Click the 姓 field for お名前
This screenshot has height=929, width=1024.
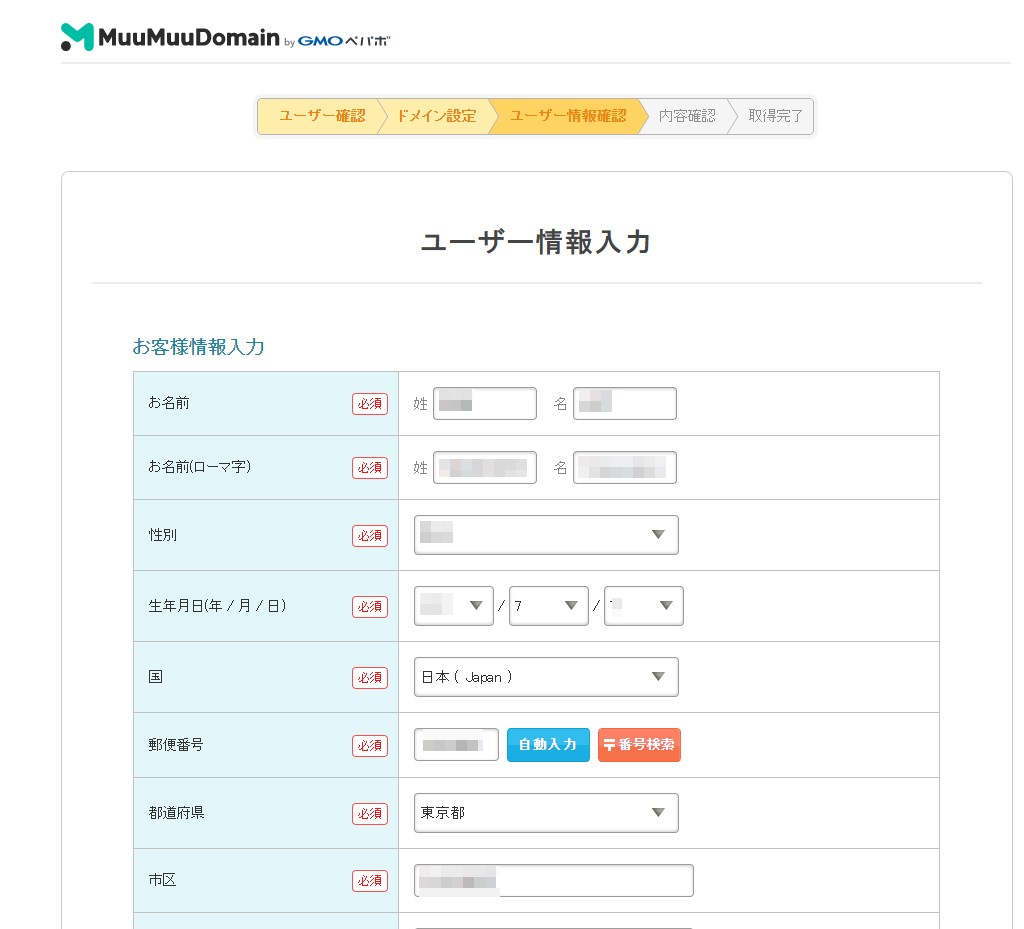[x=485, y=404]
